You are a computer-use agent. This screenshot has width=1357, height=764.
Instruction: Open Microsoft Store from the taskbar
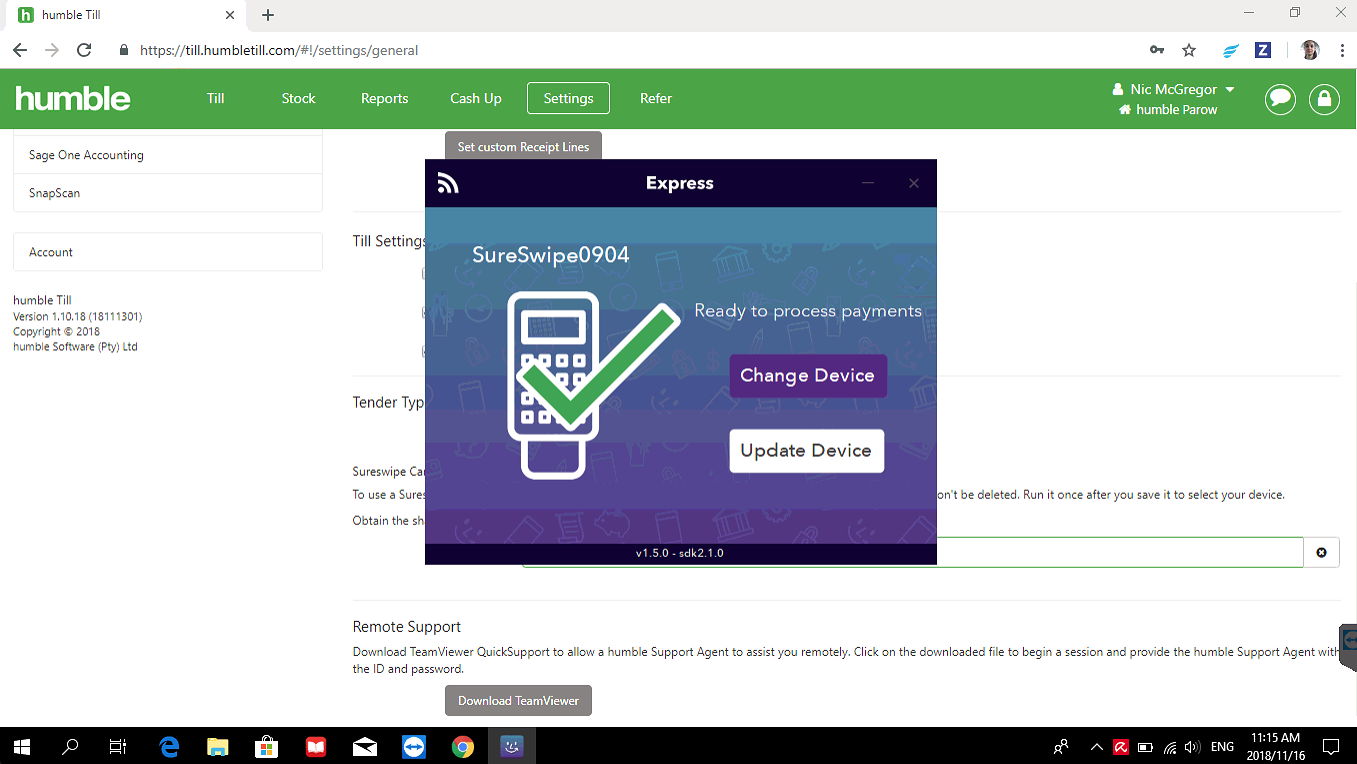(x=266, y=746)
